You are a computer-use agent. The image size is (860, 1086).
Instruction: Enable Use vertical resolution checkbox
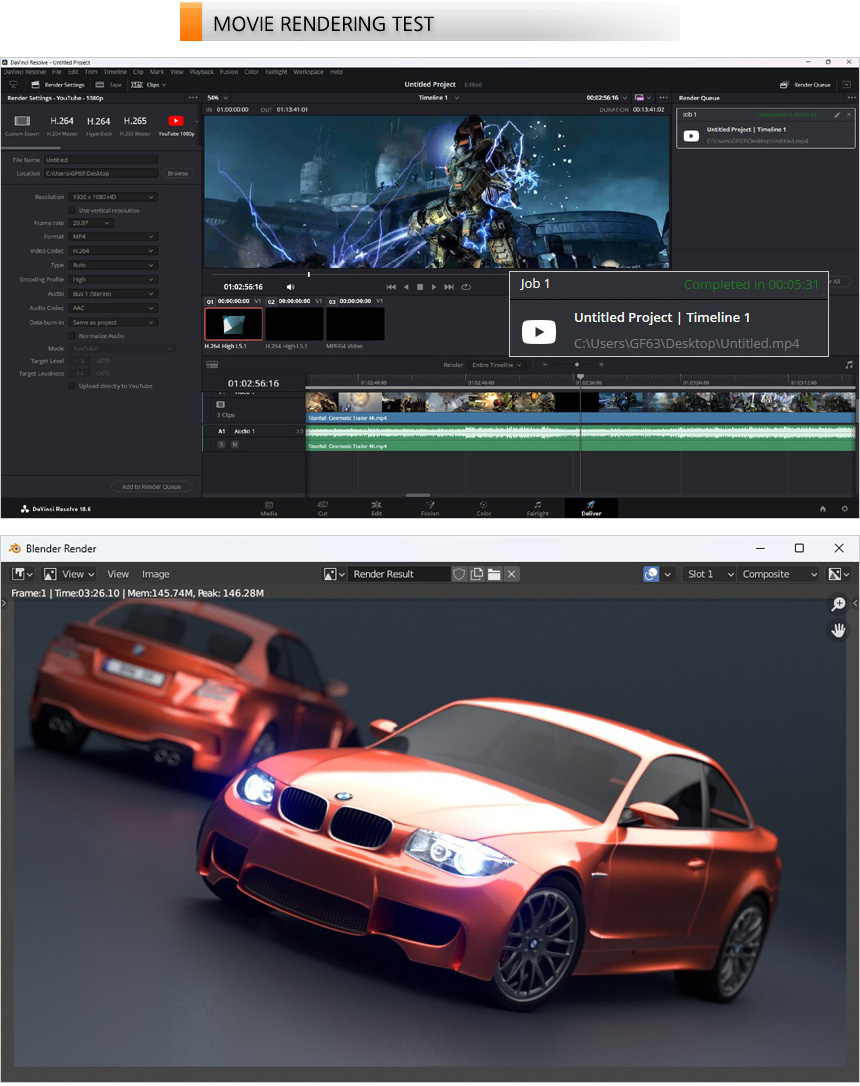point(72,210)
